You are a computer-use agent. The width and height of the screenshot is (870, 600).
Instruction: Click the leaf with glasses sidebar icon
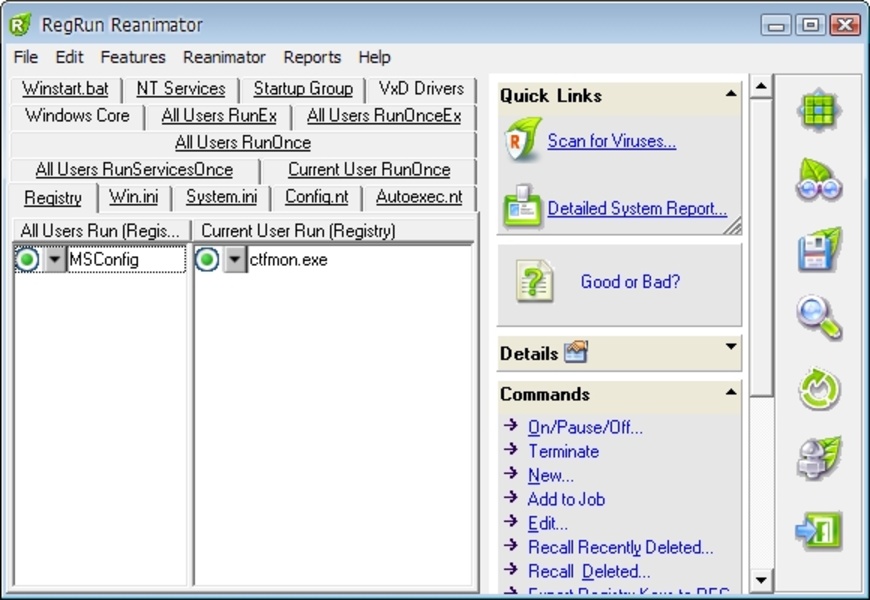[x=819, y=180]
